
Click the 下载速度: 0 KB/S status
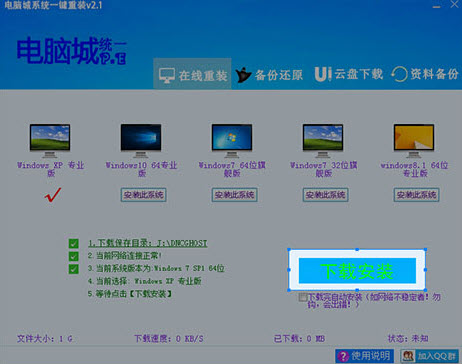click(x=169, y=339)
